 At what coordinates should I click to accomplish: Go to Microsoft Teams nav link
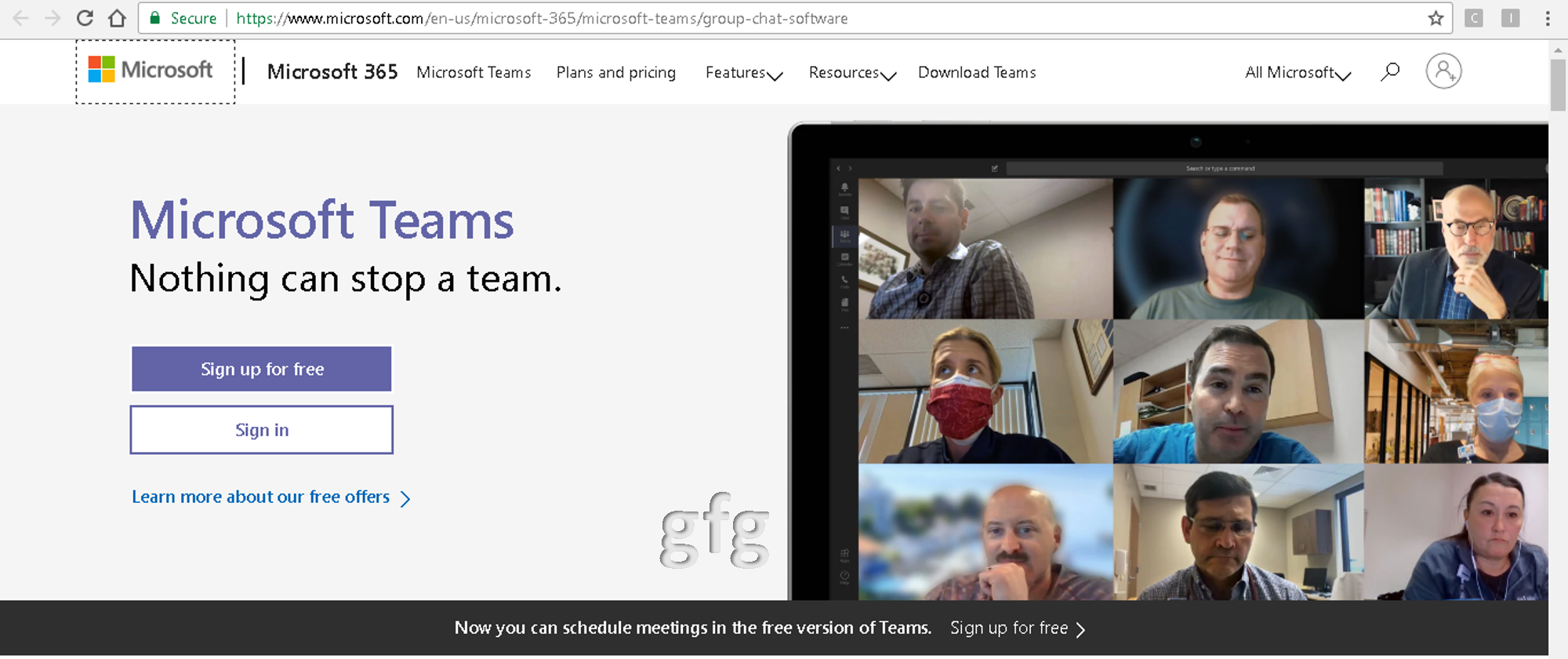[x=474, y=73]
